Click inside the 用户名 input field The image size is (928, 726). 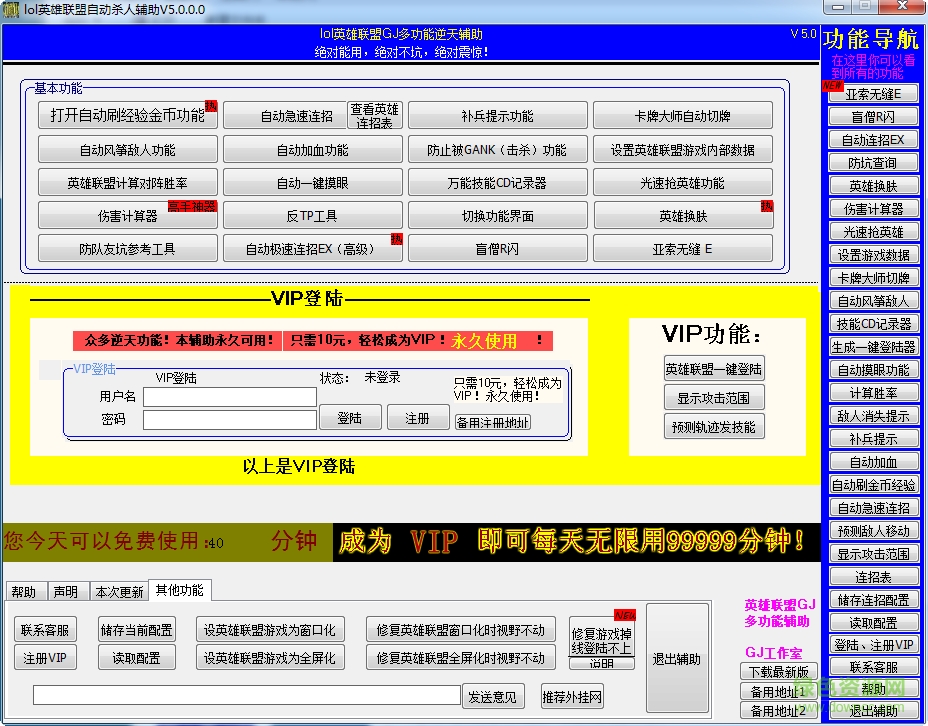click(230, 397)
